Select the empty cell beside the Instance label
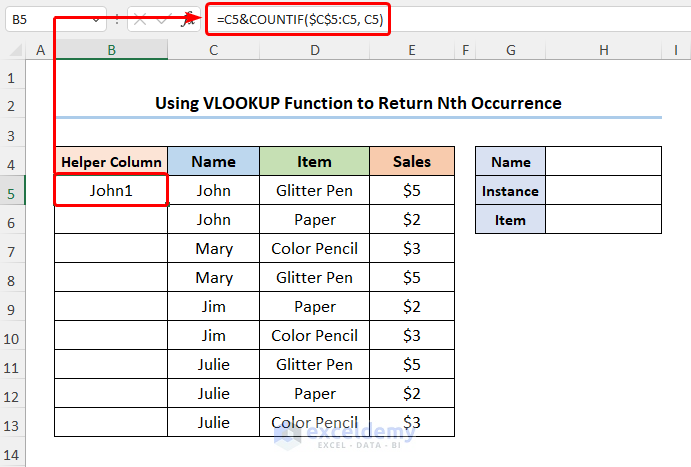 (x=603, y=191)
